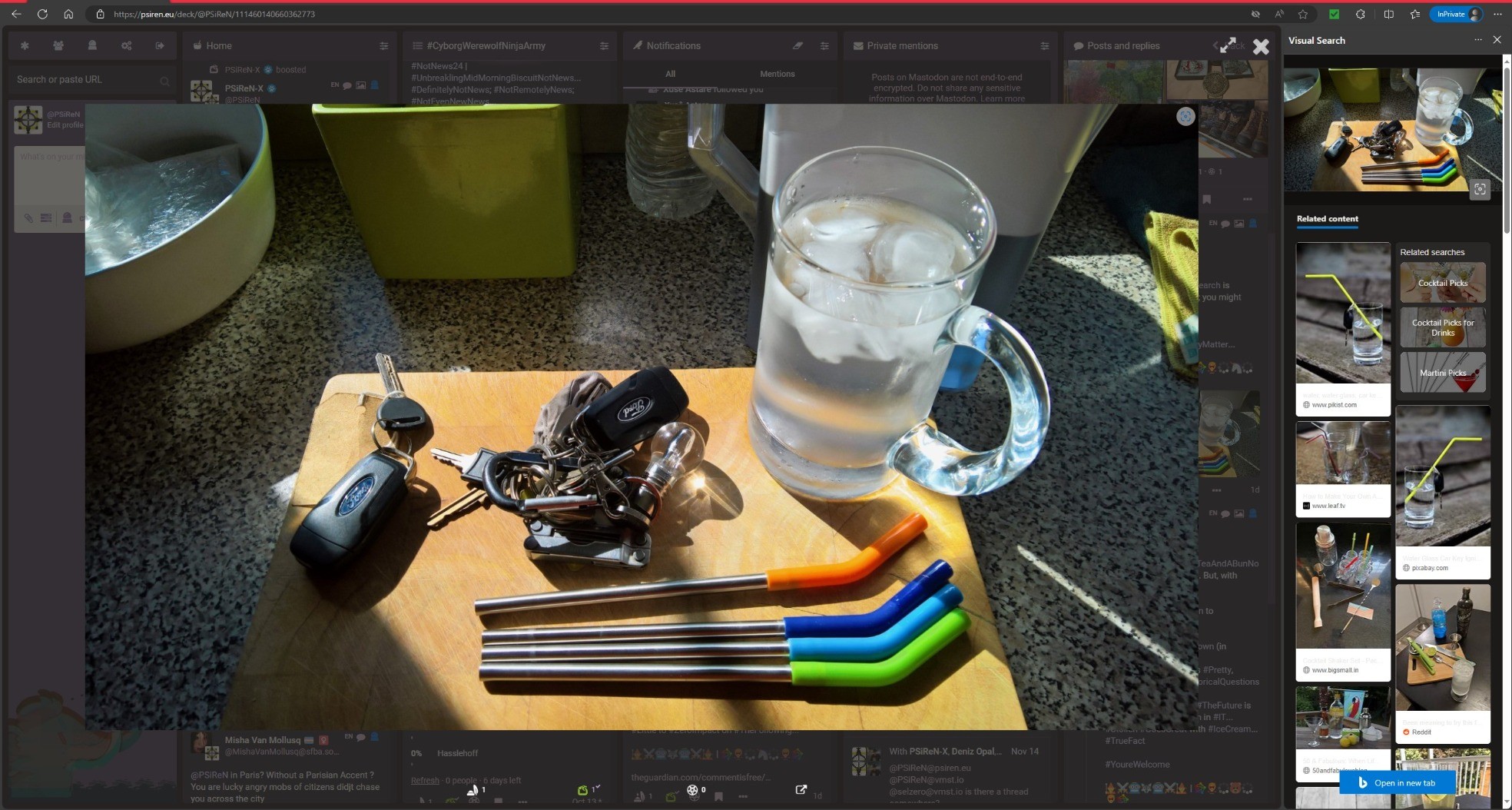Click the bell icon in the deck navigation bar

tap(92, 45)
